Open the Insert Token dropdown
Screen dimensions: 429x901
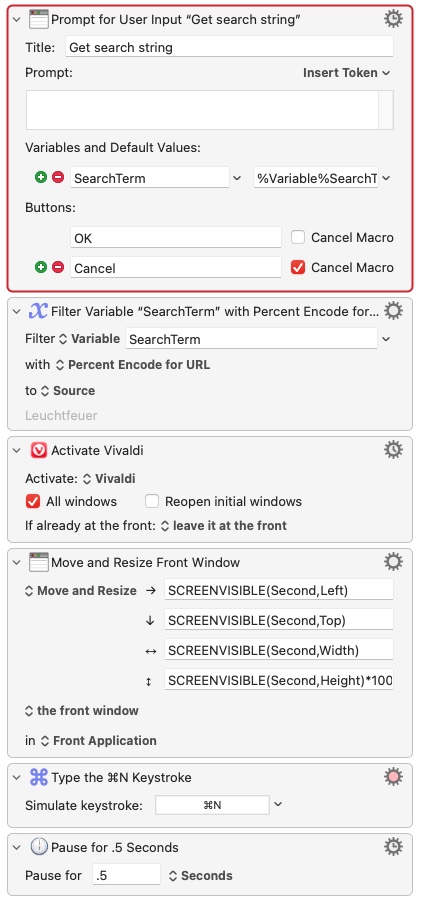[346, 73]
